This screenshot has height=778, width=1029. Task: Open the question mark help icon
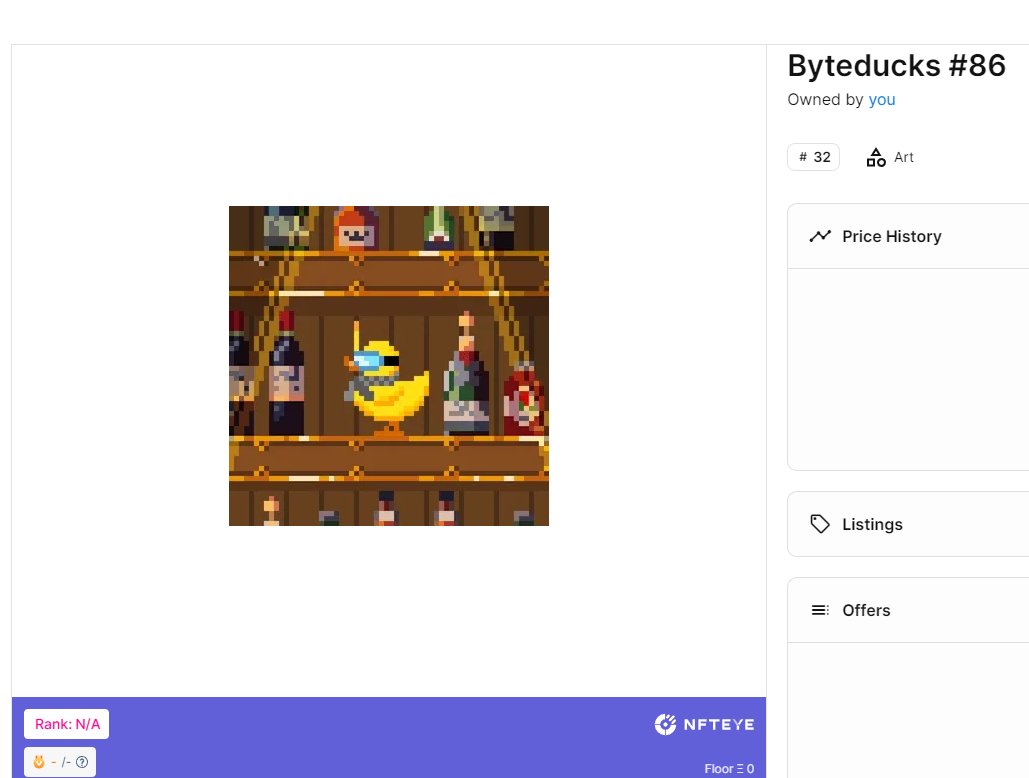click(x=82, y=762)
